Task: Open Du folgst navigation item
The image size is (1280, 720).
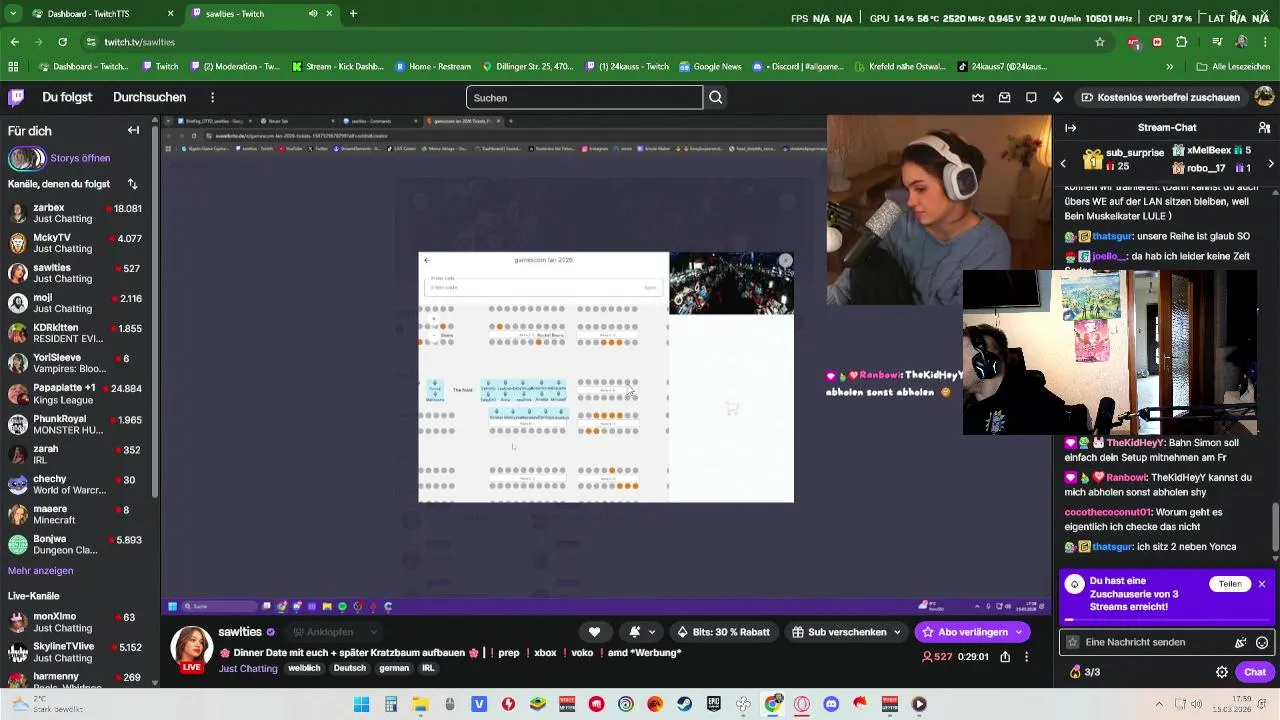Action: point(67,97)
